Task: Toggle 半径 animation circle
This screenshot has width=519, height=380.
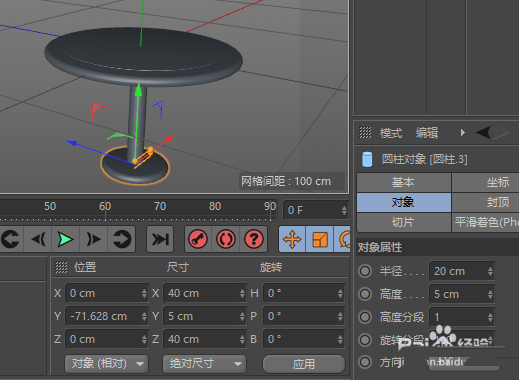Action: click(x=365, y=271)
